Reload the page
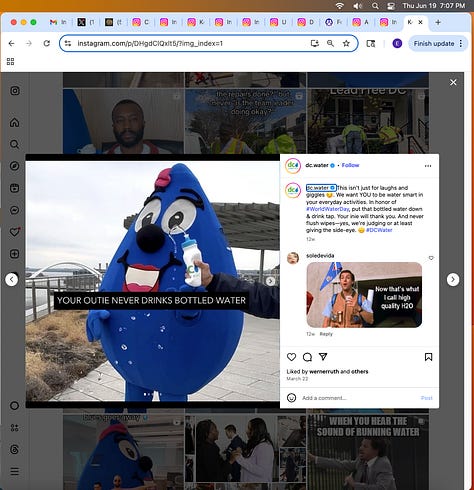This screenshot has height=490, width=474. pos(47,43)
